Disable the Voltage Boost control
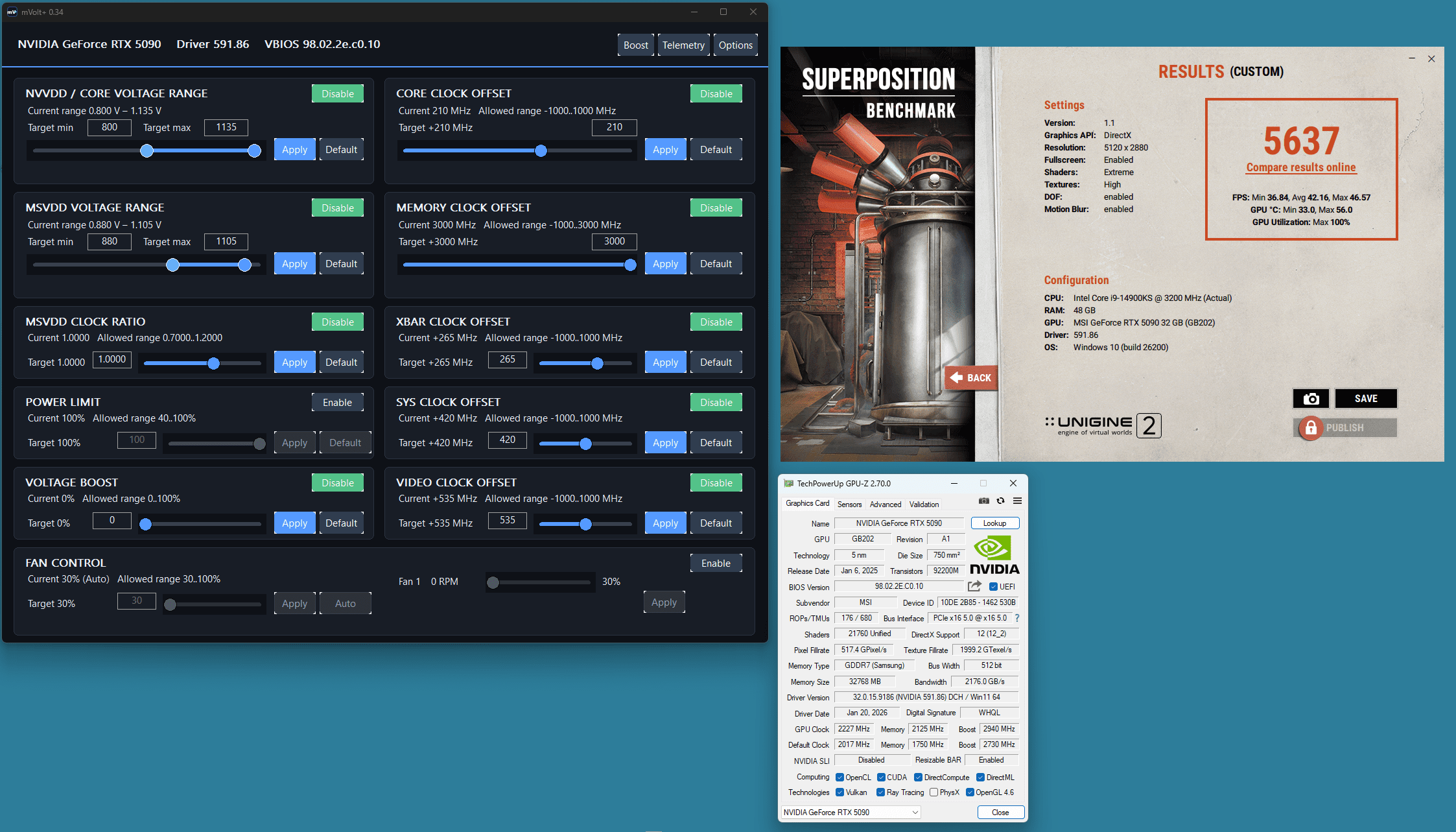The width and height of the screenshot is (1456, 832). tap(338, 482)
